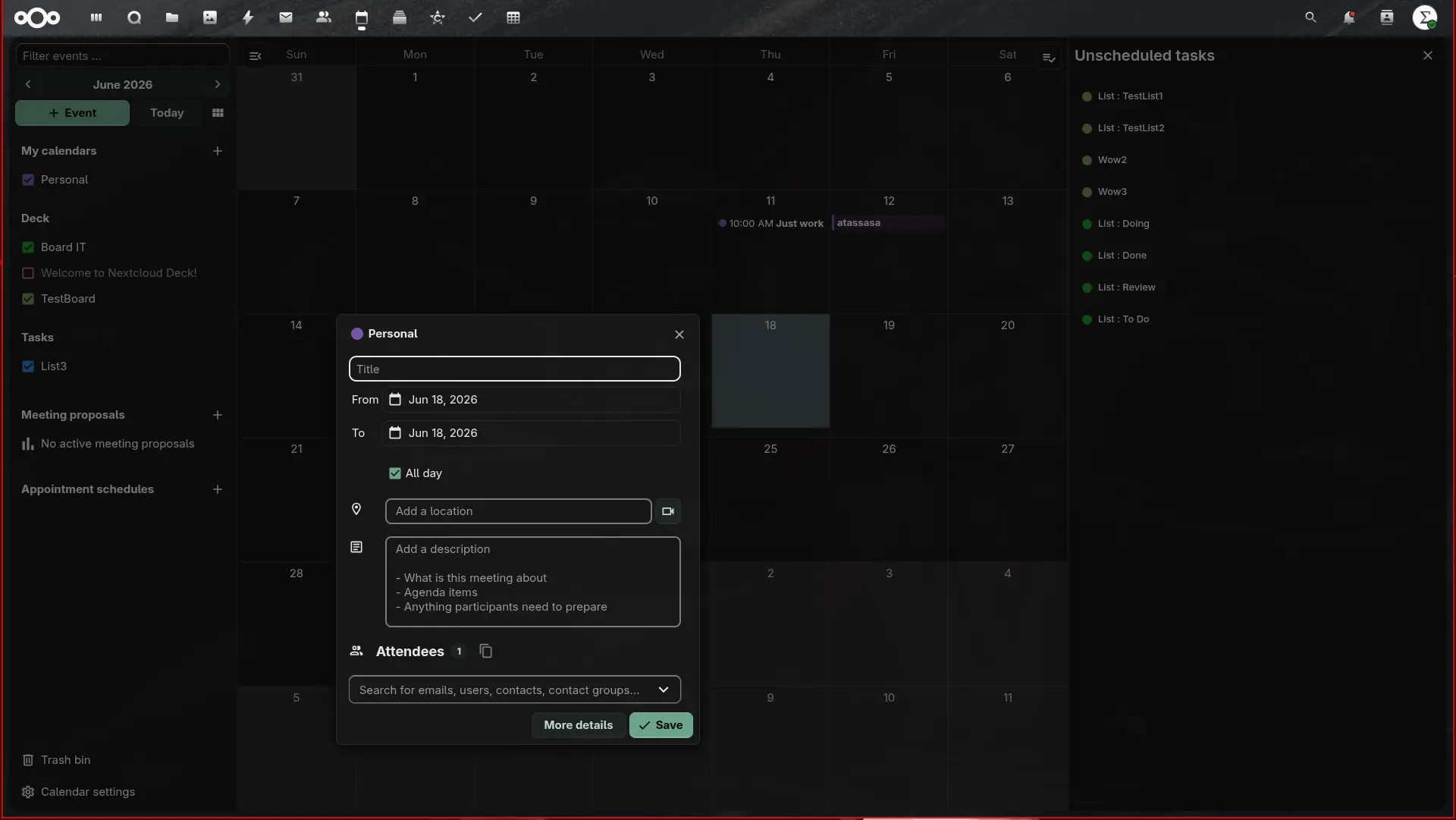The width and height of the screenshot is (1456, 820).
Task: Click the purple Personal calendar color dot
Action: (x=357, y=334)
